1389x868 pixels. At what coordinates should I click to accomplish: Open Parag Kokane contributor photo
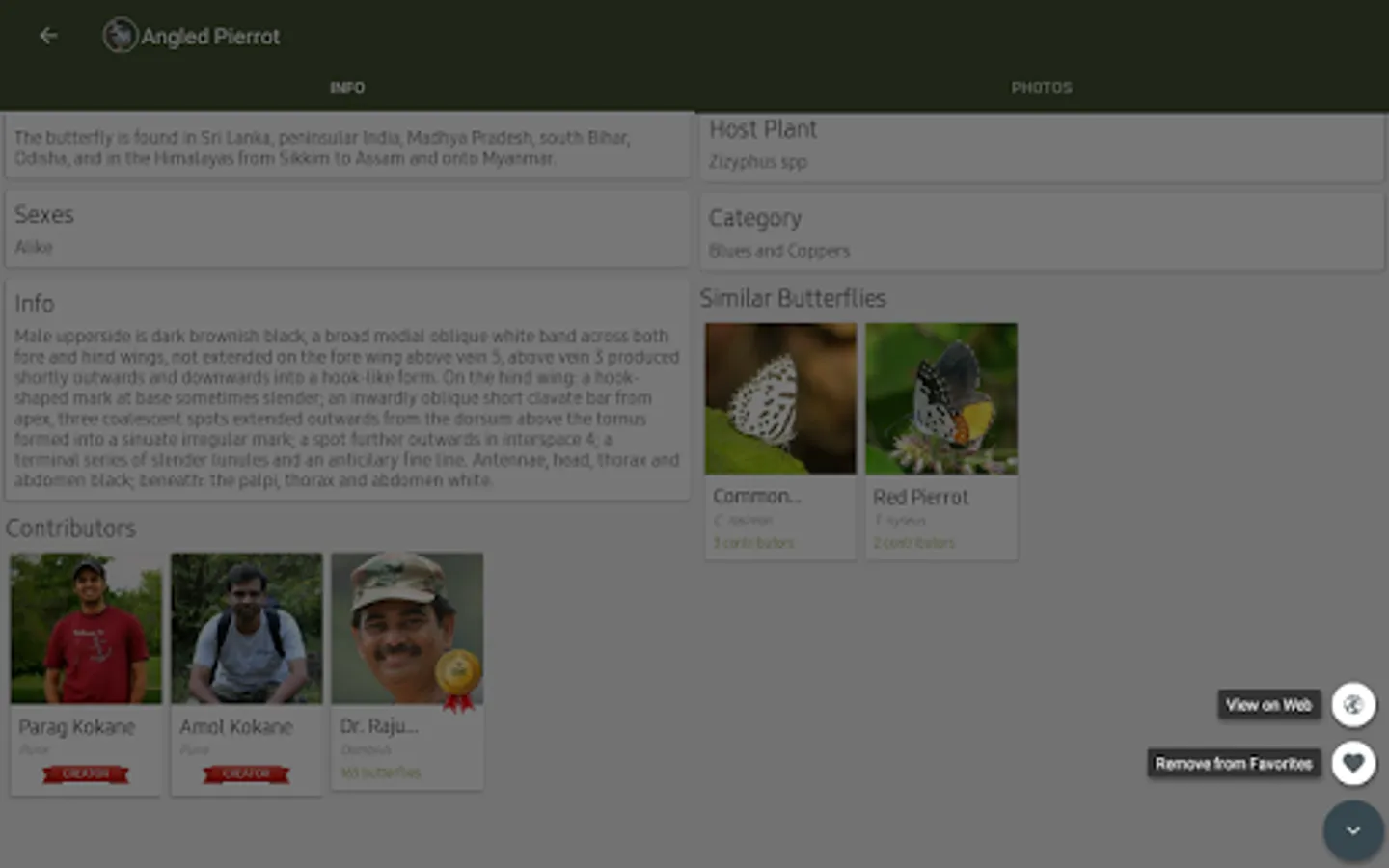(x=86, y=628)
